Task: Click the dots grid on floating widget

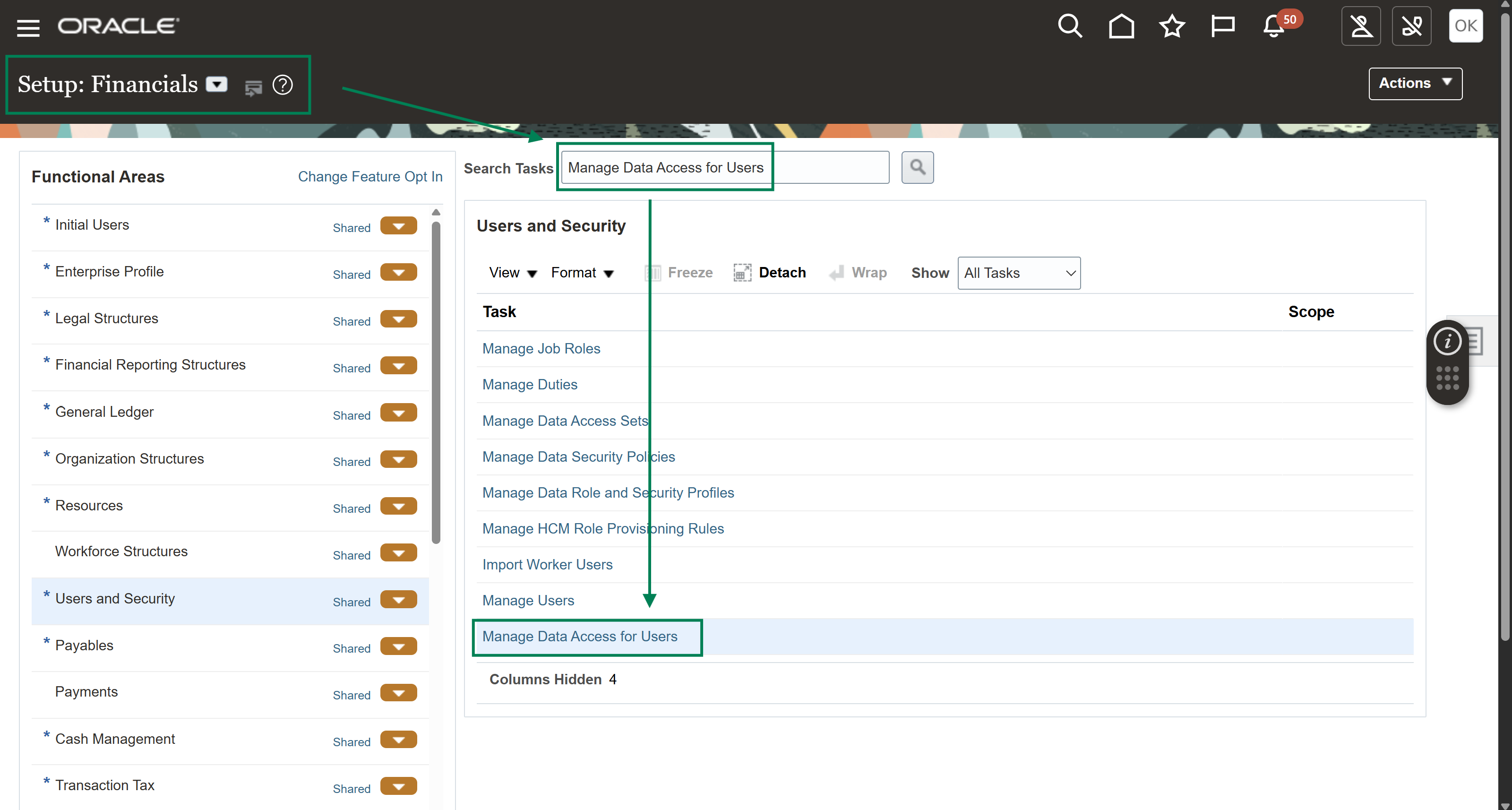Action: (x=1447, y=378)
